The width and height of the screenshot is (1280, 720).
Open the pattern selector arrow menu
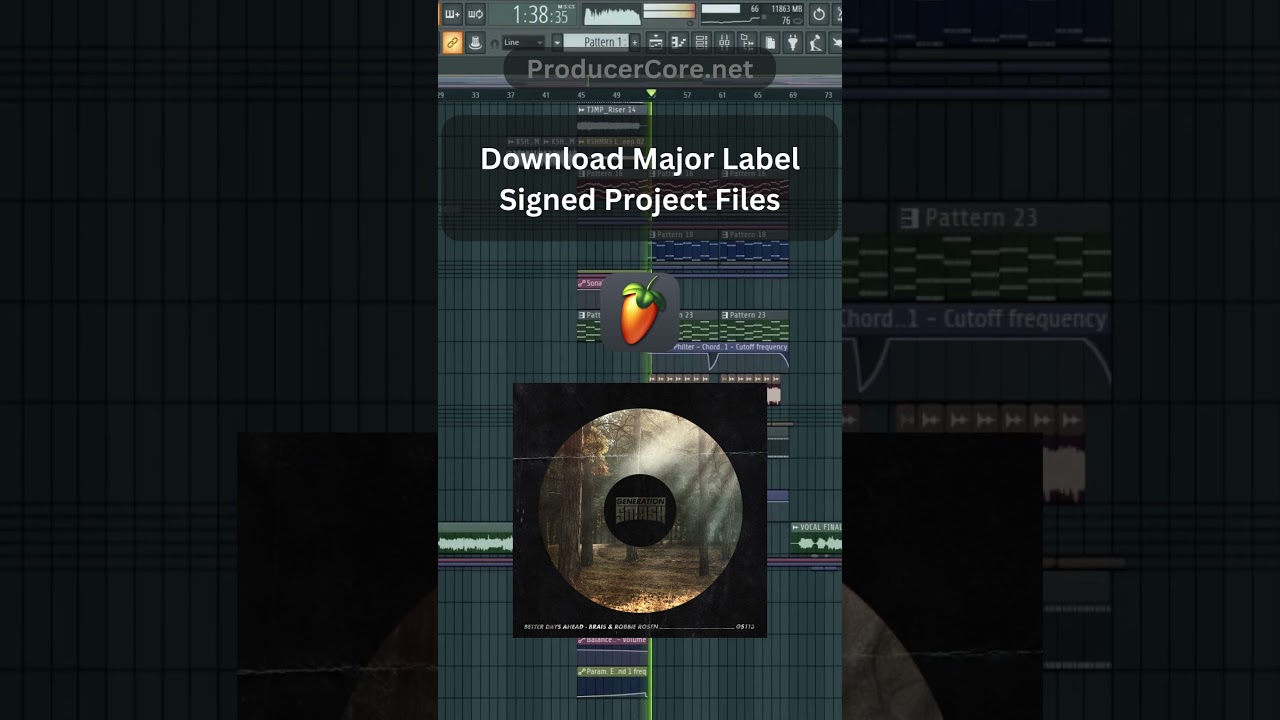(x=557, y=42)
